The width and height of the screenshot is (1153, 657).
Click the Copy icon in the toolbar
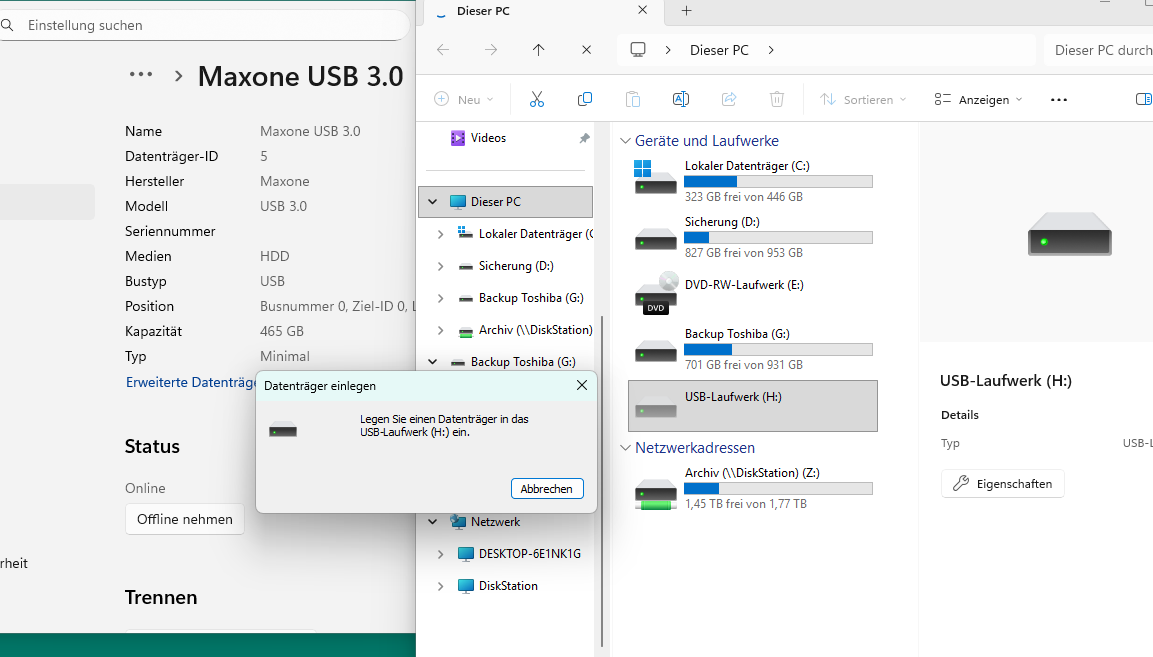(x=585, y=99)
